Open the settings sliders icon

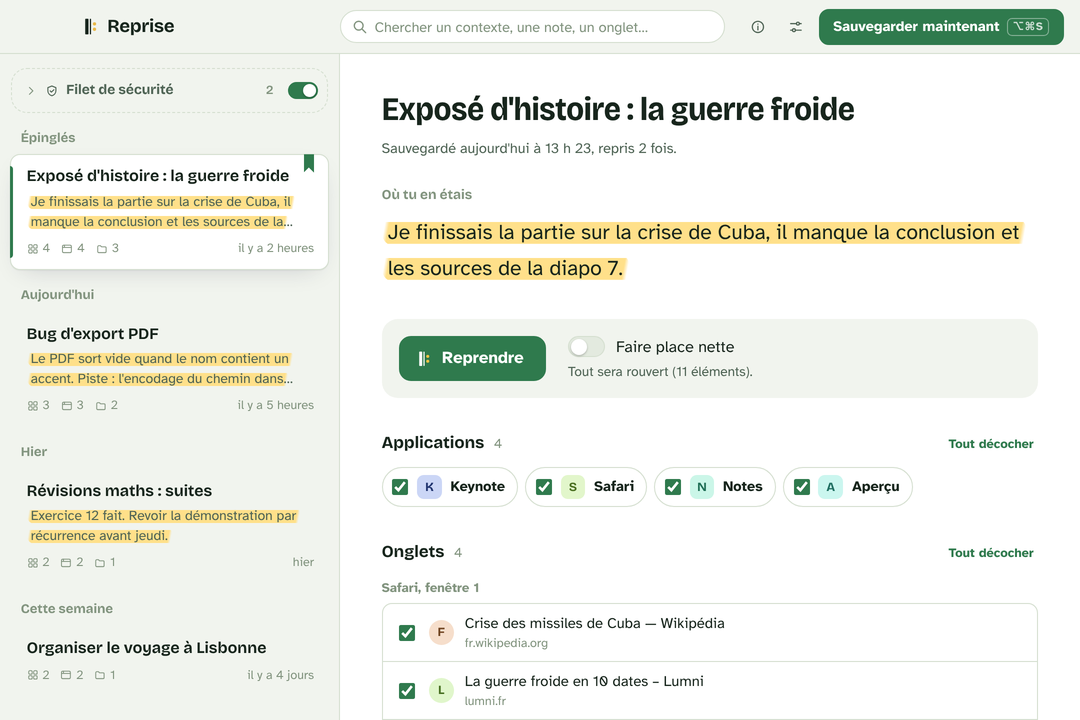(796, 27)
